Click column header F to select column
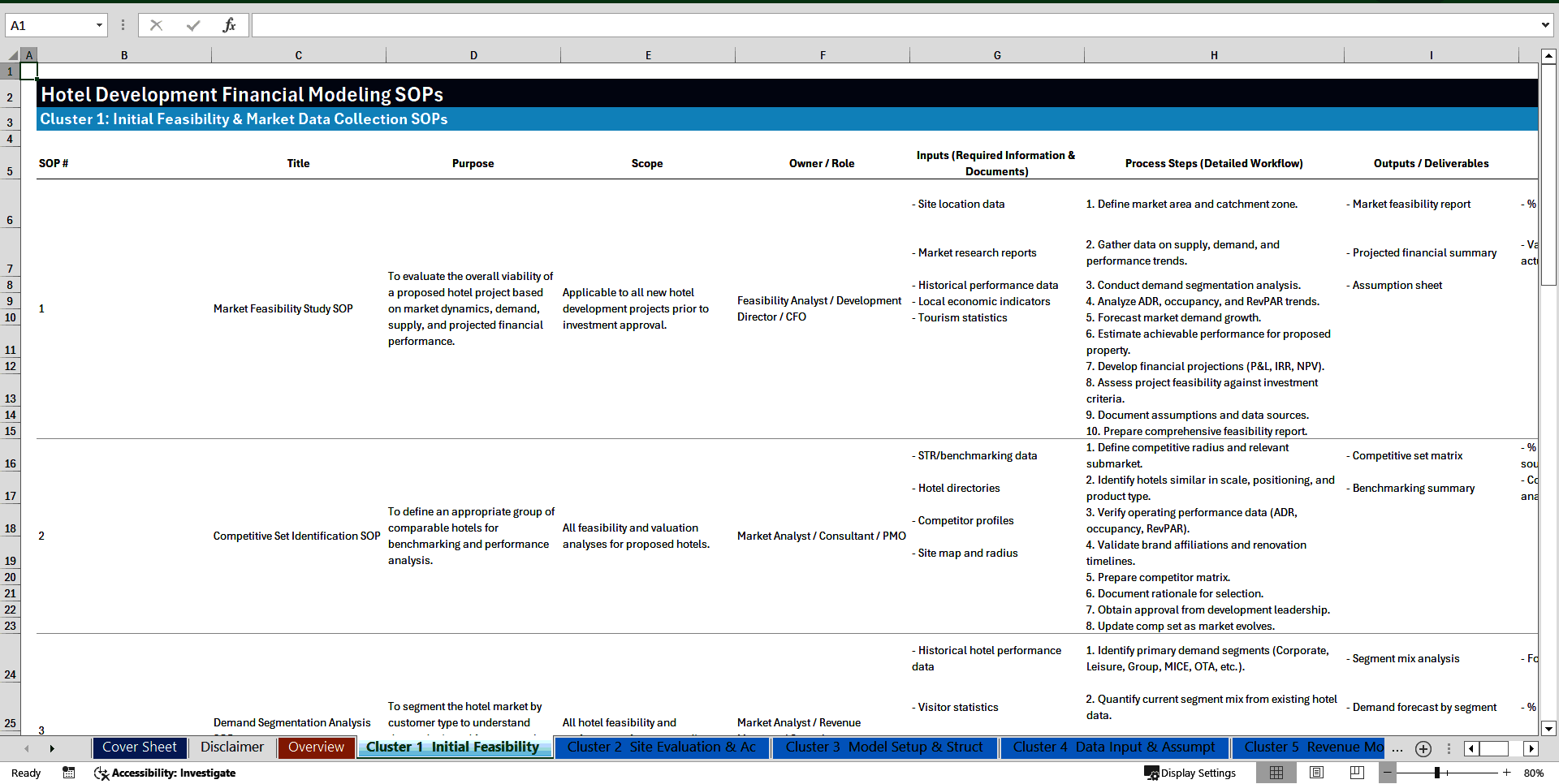 pyautogui.click(x=823, y=54)
